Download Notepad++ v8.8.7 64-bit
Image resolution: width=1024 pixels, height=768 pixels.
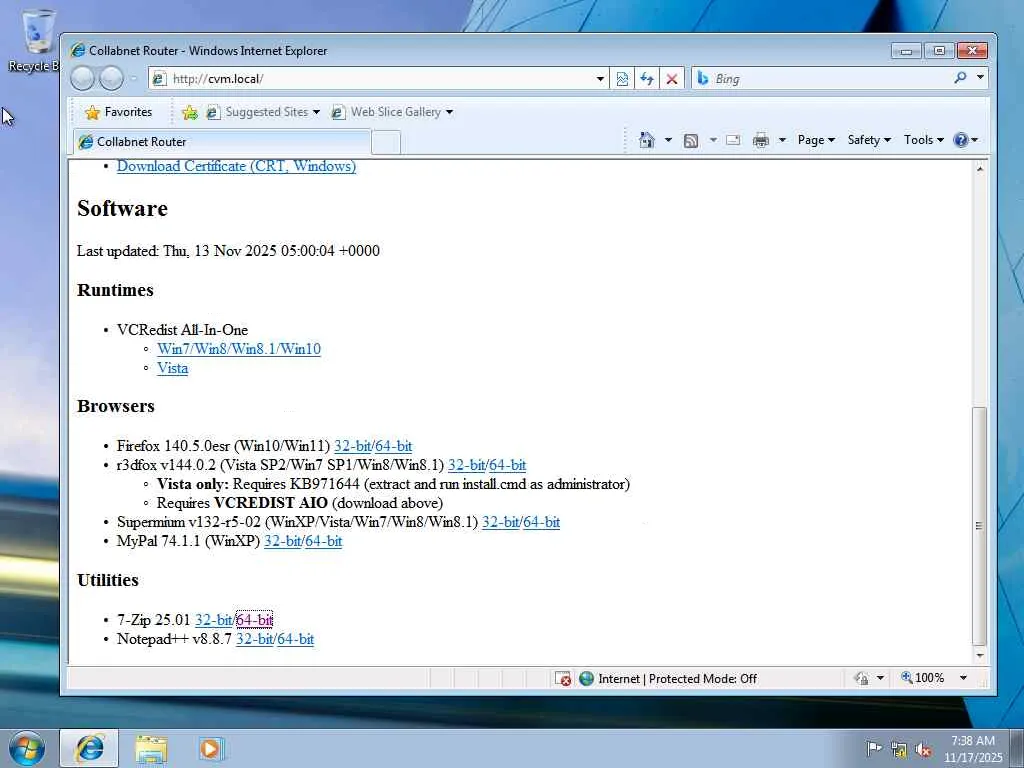pyautogui.click(x=296, y=639)
